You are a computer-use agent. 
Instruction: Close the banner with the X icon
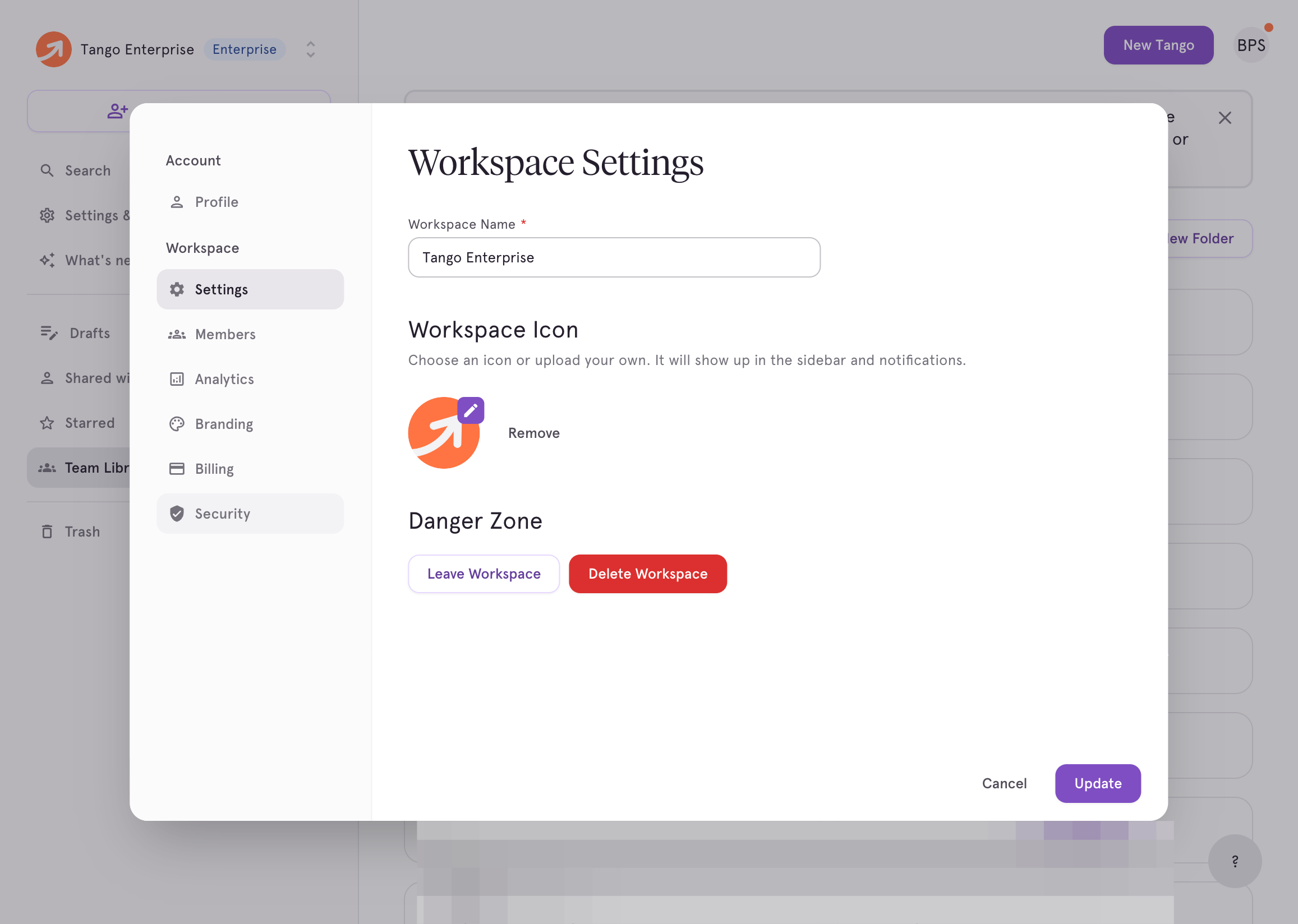pos(1225,118)
